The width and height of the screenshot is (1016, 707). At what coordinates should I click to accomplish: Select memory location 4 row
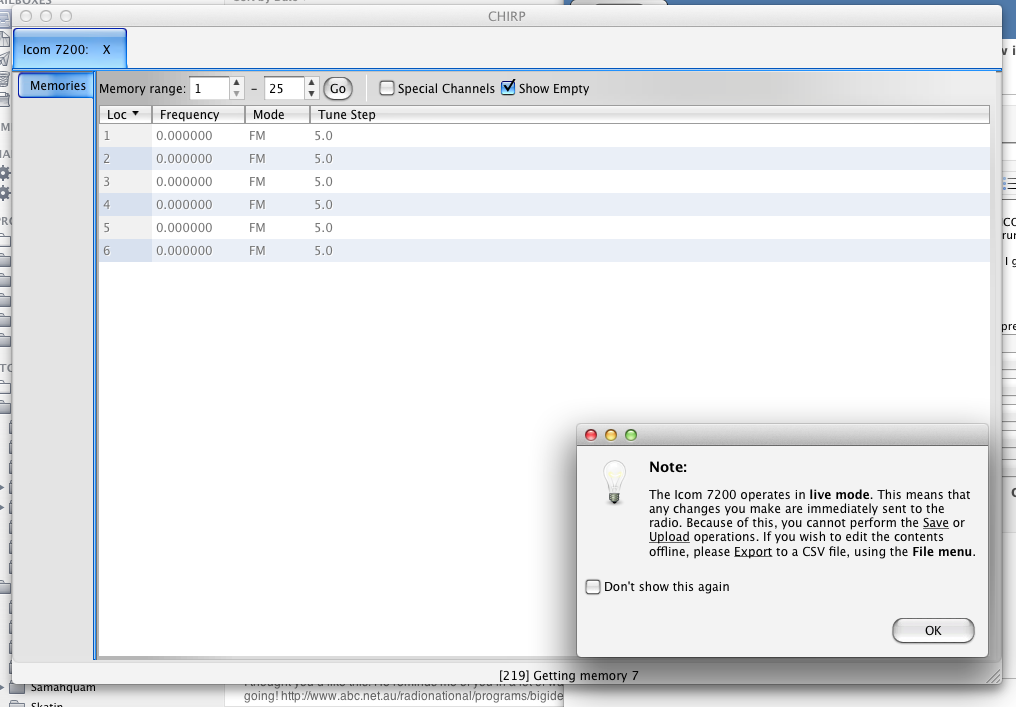[x=544, y=205]
